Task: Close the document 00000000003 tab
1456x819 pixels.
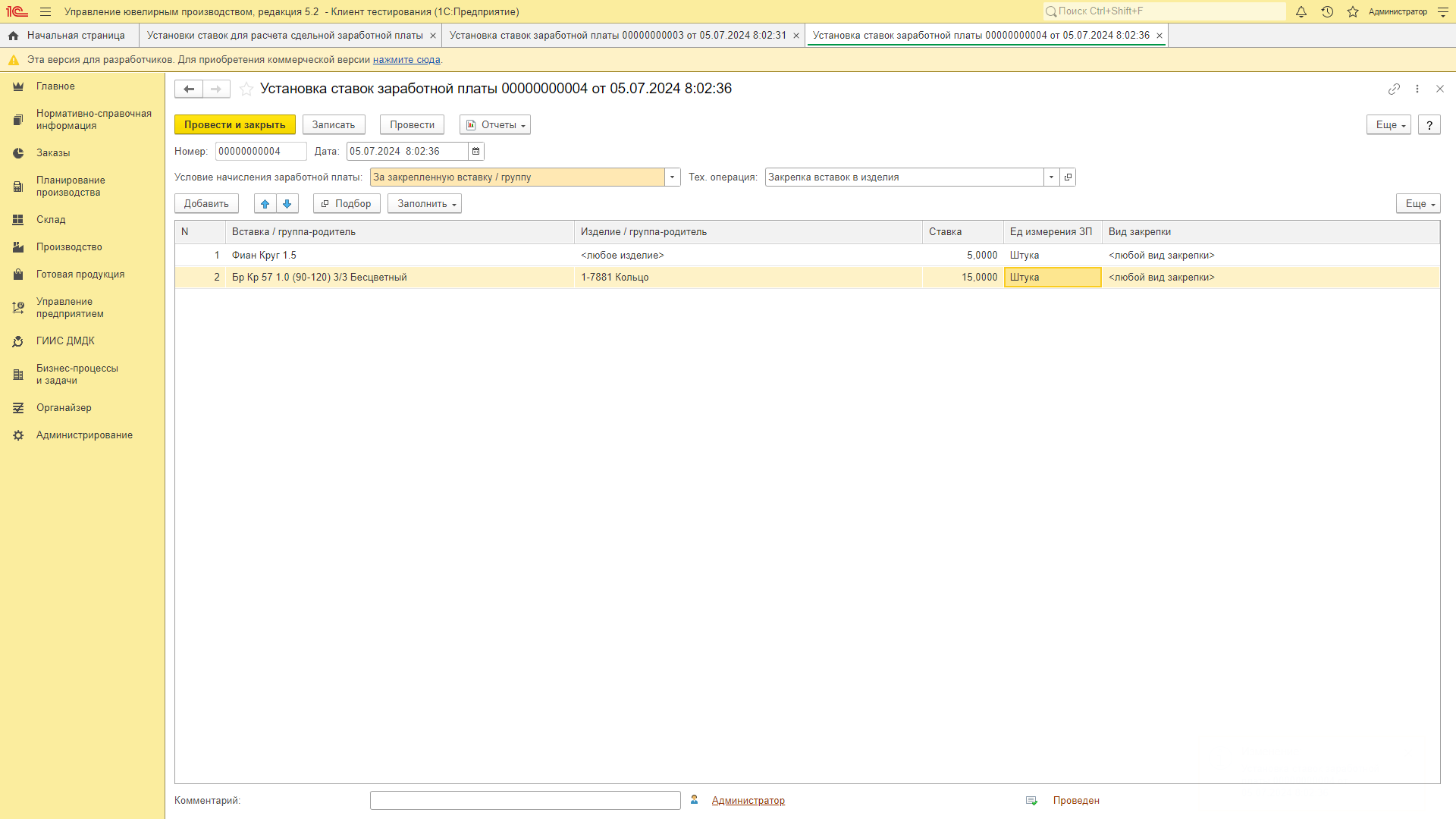Action: click(796, 36)
